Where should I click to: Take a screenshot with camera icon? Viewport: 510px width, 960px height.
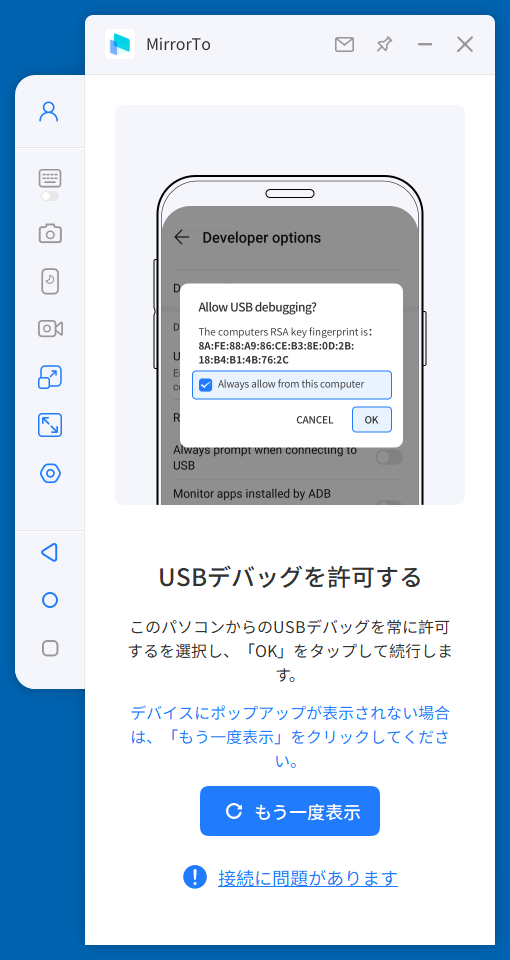tap(50, 233)
